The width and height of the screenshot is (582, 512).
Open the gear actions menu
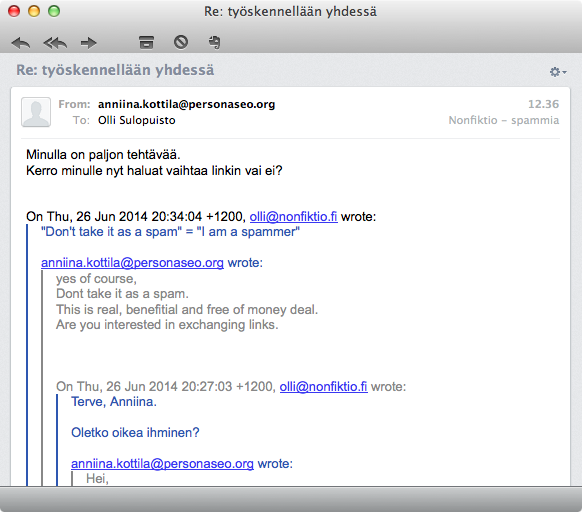click(x=558, y=72)
